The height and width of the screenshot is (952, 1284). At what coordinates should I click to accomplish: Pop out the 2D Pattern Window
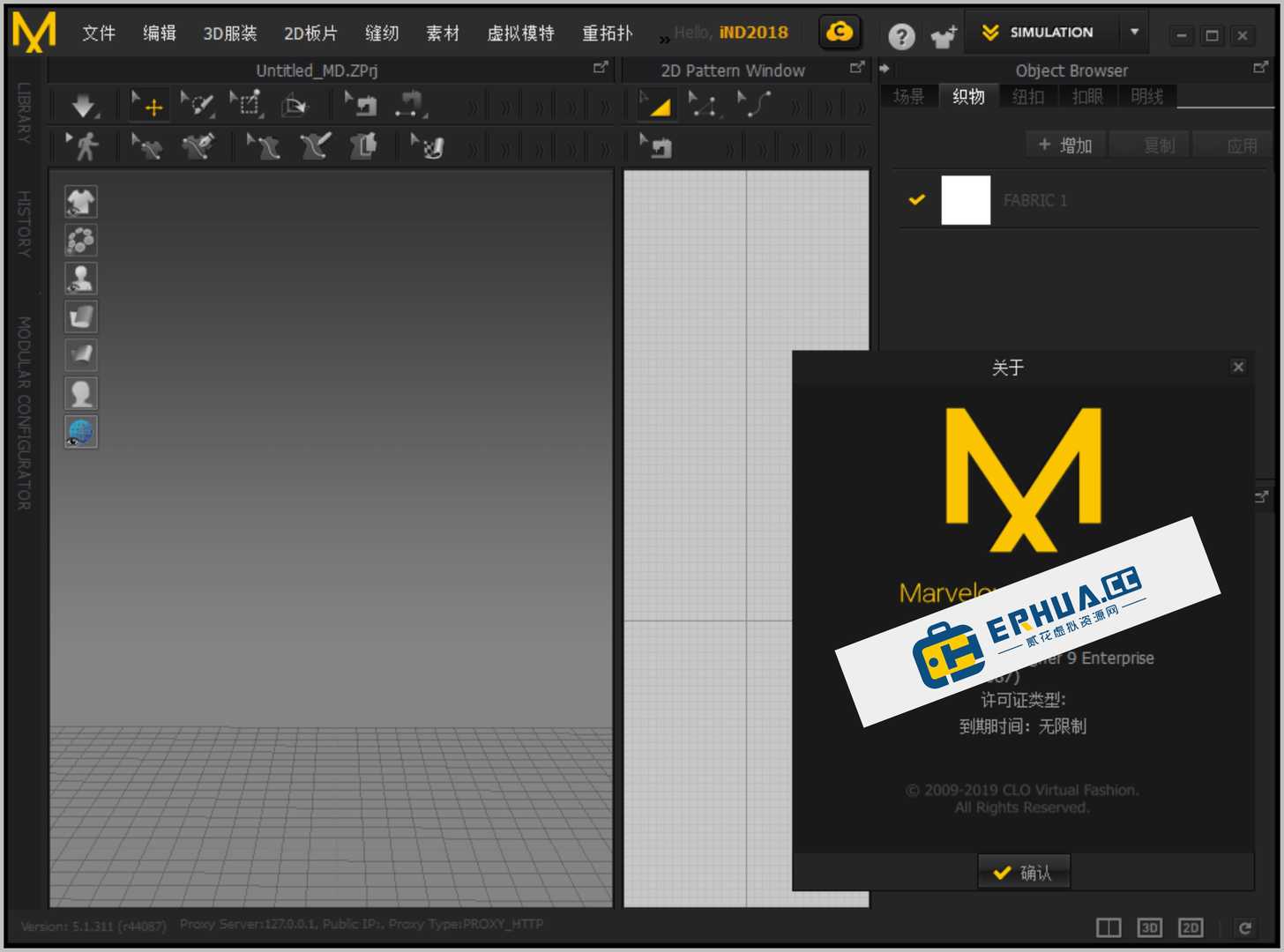pyautogui.click(x=857, y=67)
